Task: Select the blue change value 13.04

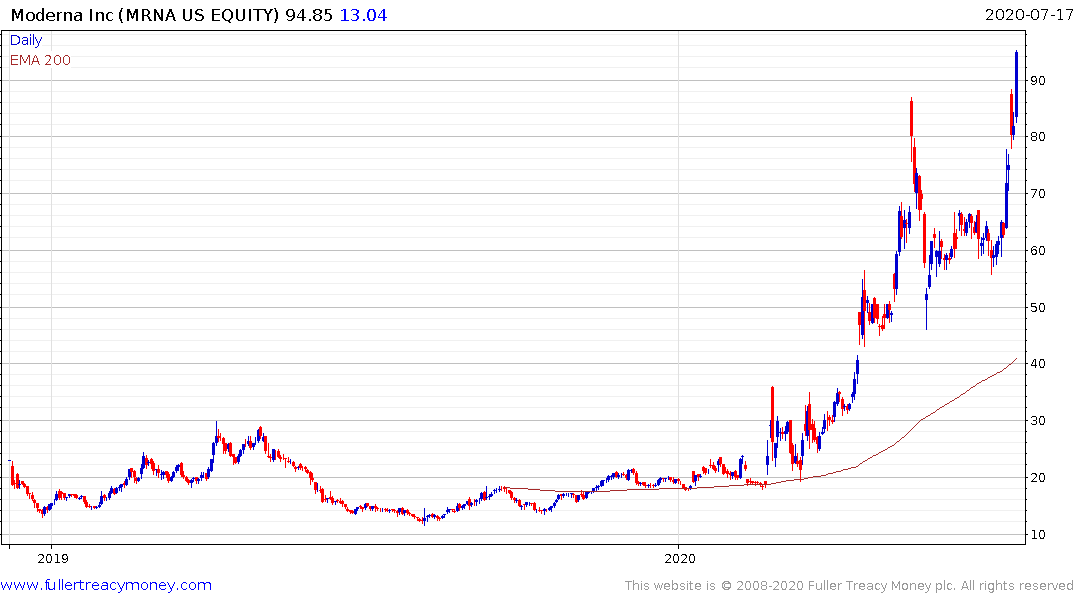Action: click(363, 15)
